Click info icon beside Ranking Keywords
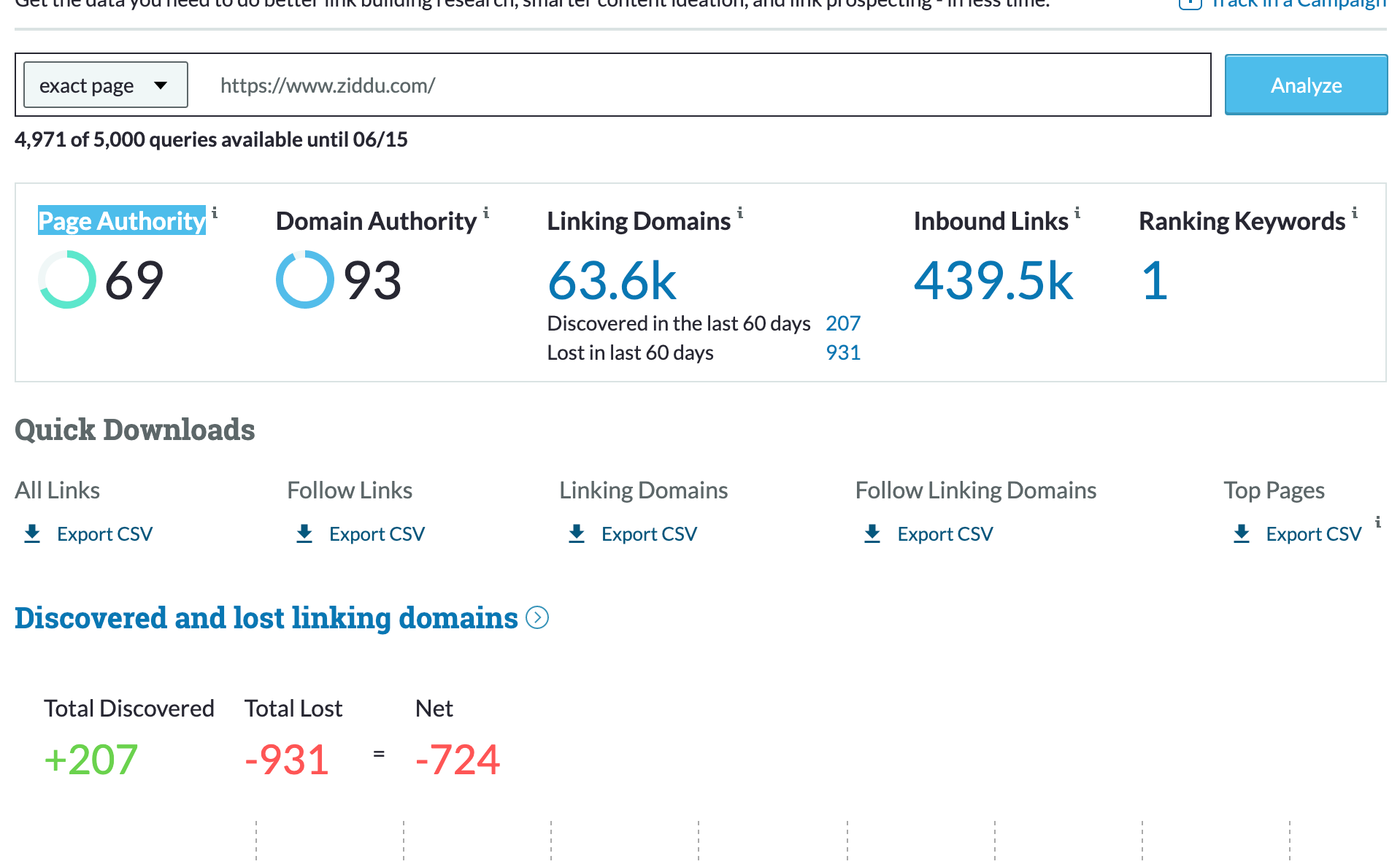The image size is (1400, 864). click(1355, 215)
